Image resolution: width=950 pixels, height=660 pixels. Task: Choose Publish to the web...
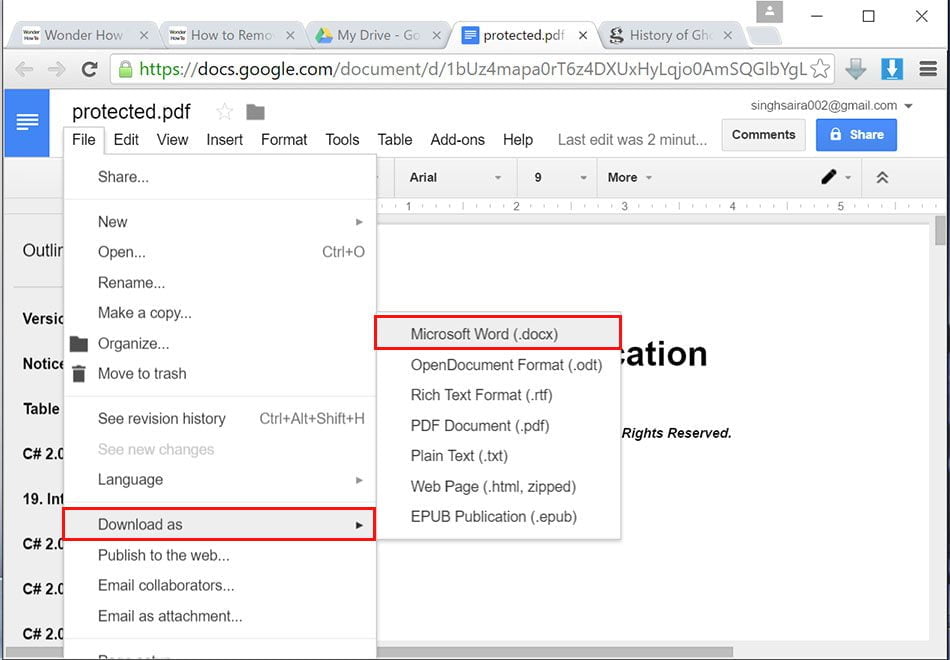(220, 555)
